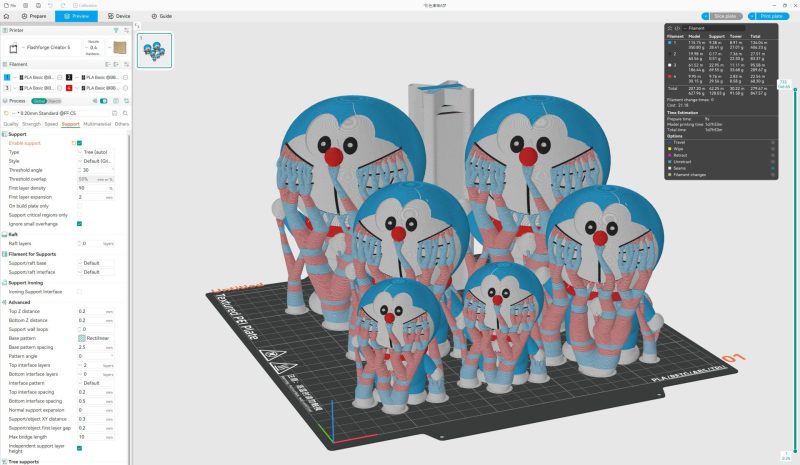The width and height of the screenshot is (800, 465).
Task: Click the Redo arrow in title bar
Action: (63, 5)
